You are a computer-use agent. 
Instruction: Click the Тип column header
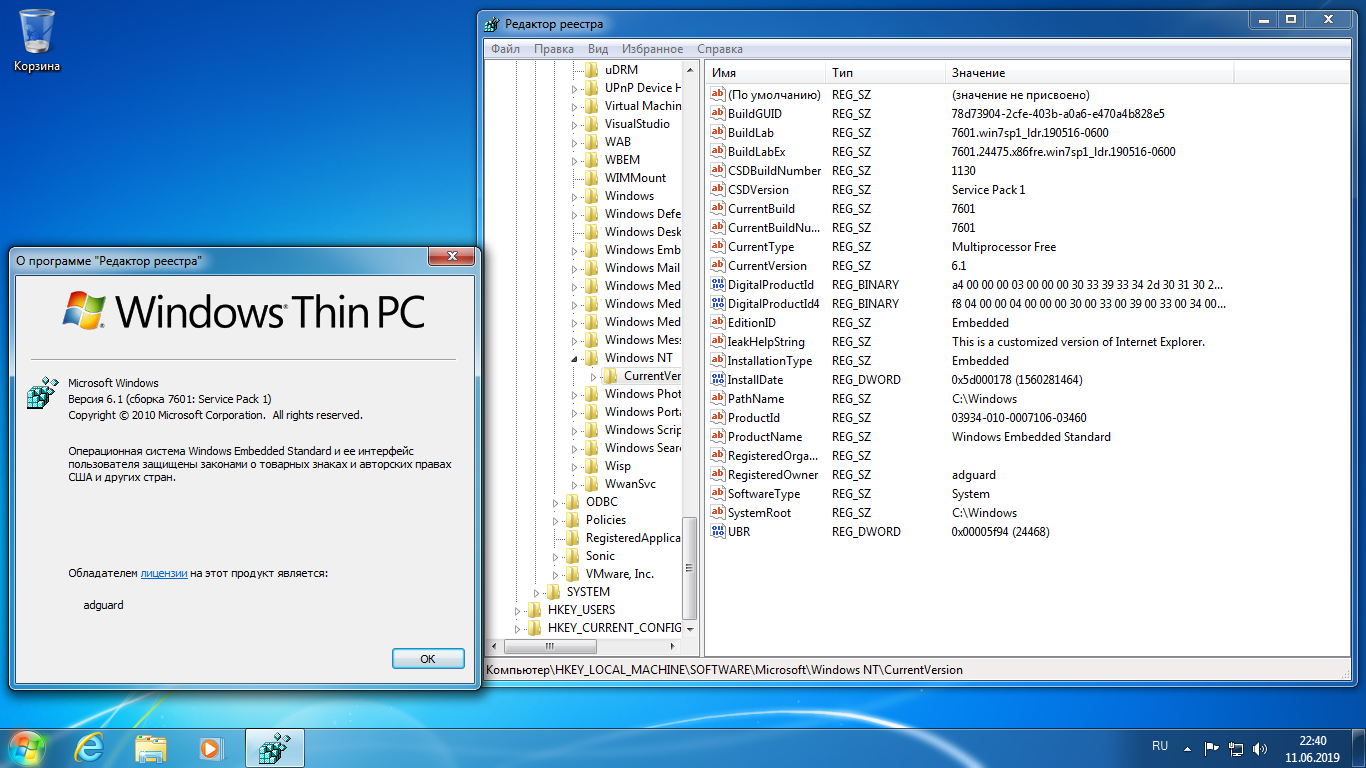click(886, 73)
